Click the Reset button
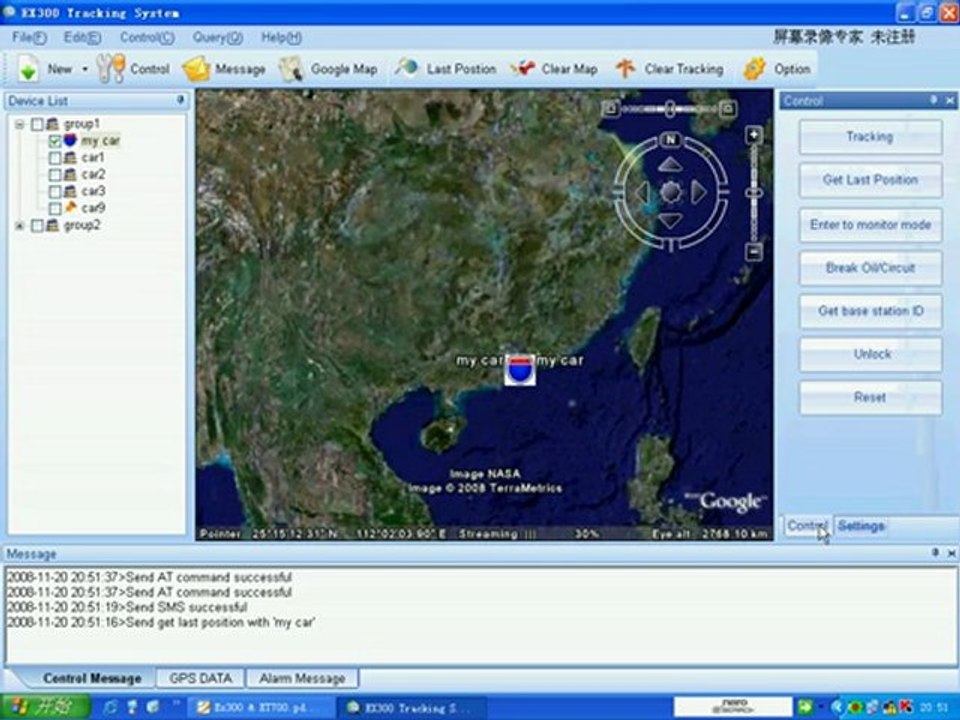960x720 pixels. coord(870,397)
